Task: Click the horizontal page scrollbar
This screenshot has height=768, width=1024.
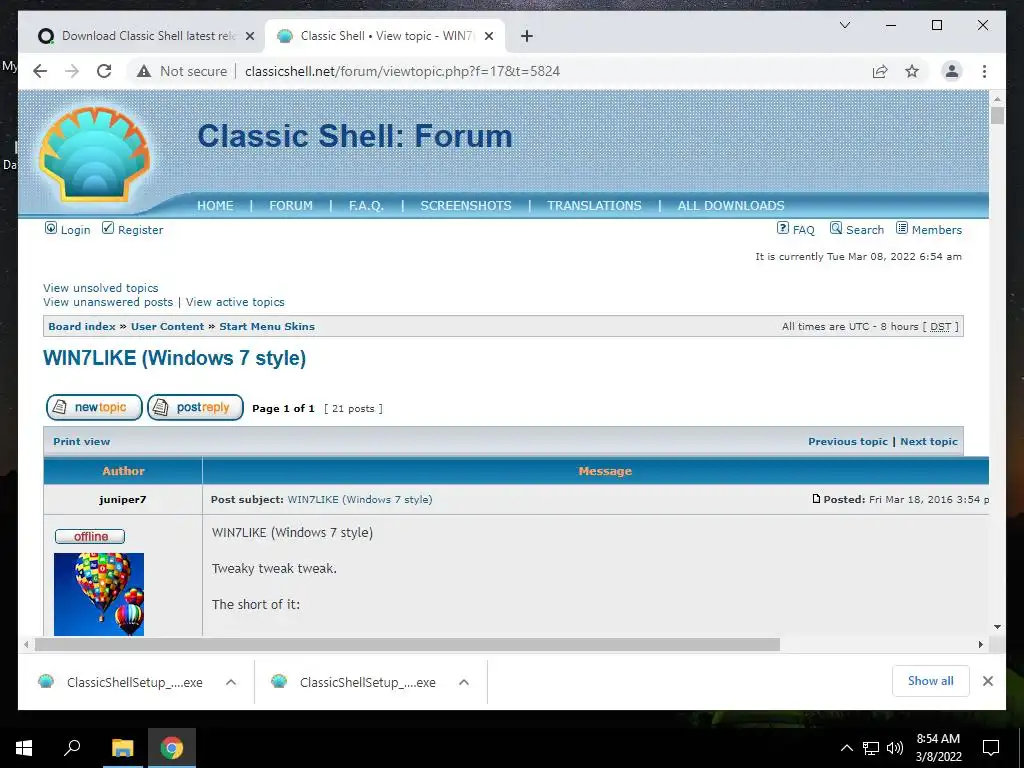Action: (x=408, y=645)
